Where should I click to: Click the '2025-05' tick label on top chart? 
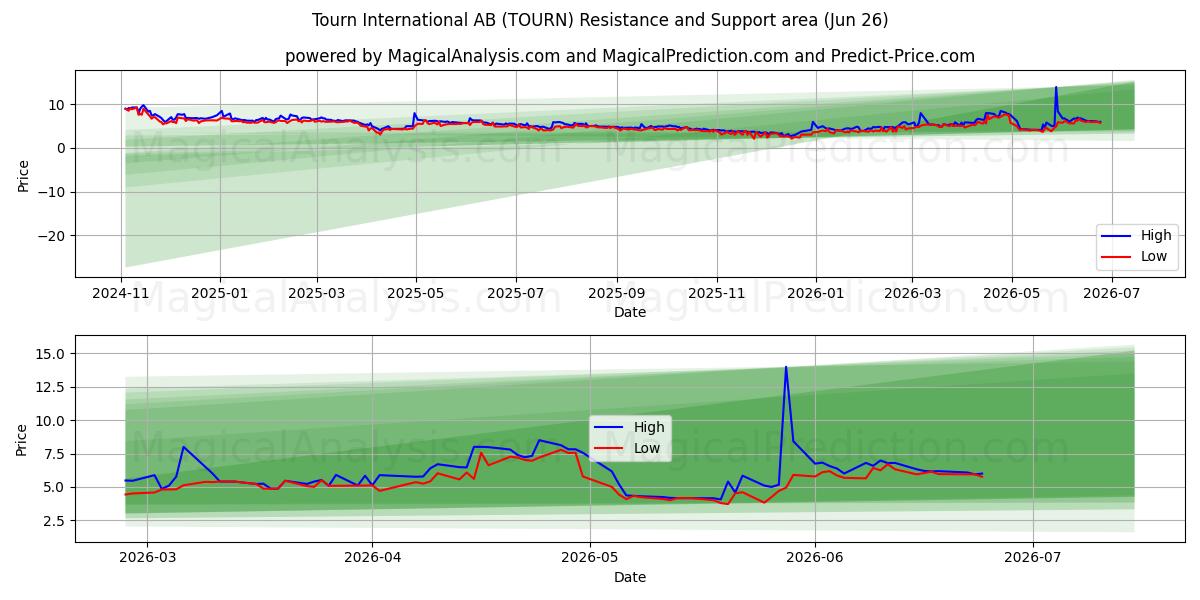tap(416, 293)
